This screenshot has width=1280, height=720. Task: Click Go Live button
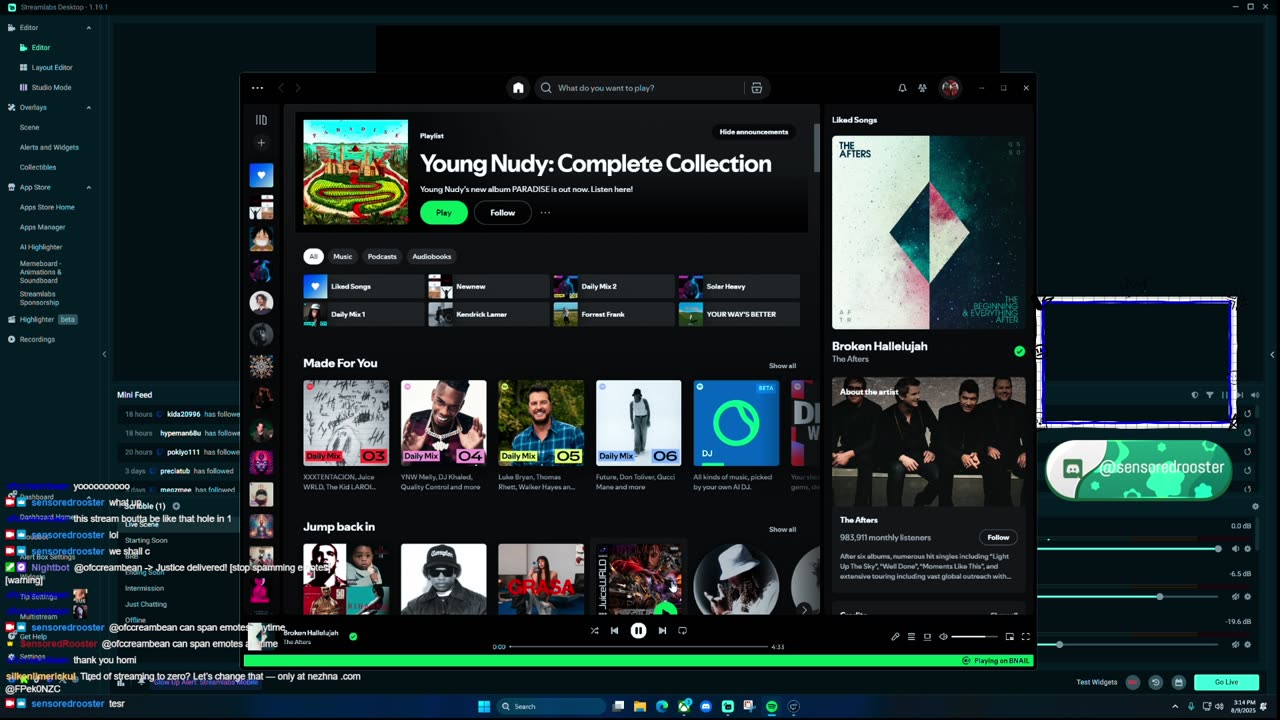click(1226, 682)
